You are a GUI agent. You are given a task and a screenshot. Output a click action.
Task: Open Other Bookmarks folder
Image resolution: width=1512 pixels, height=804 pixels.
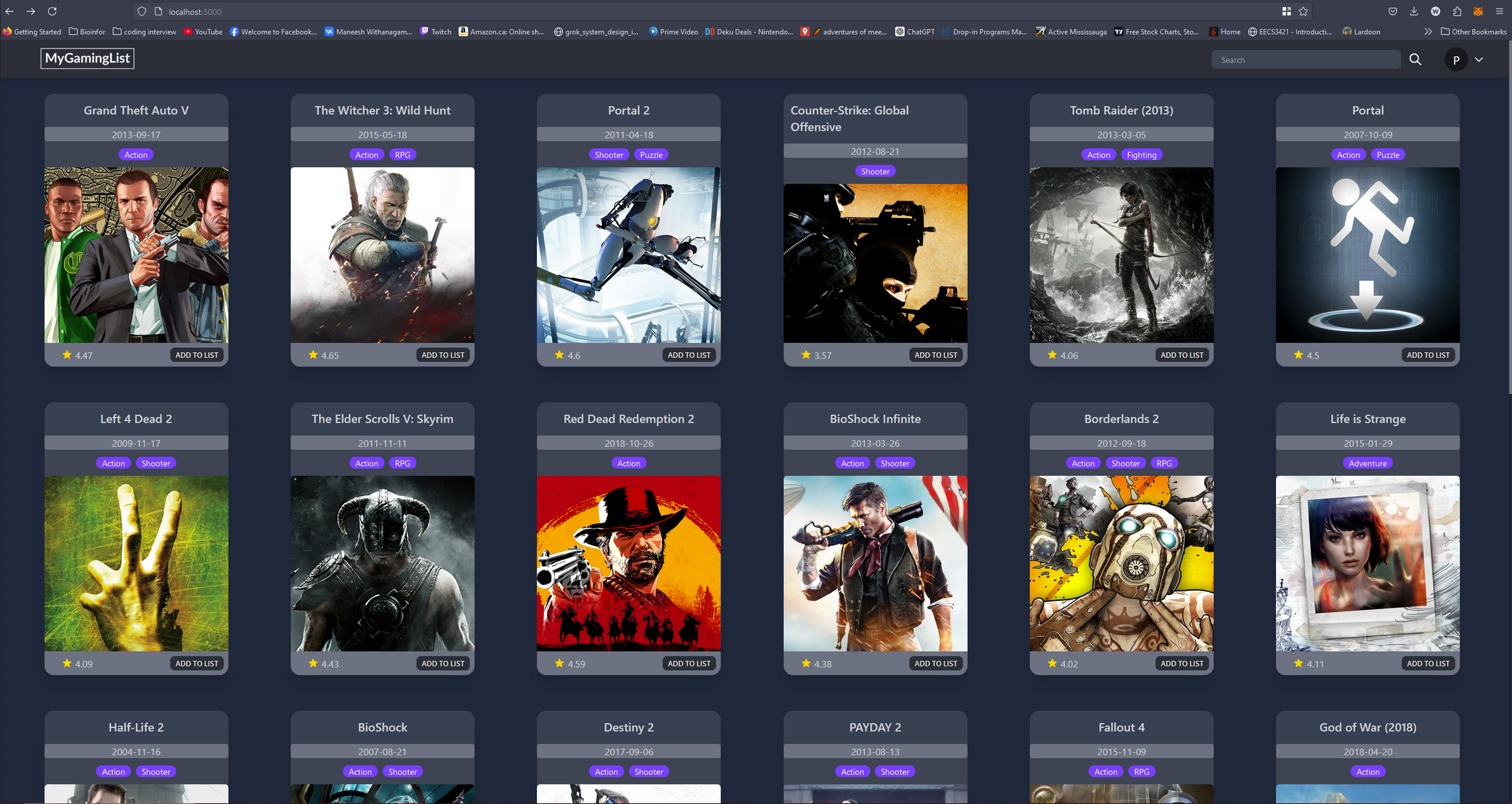(x=1474, y=32)
